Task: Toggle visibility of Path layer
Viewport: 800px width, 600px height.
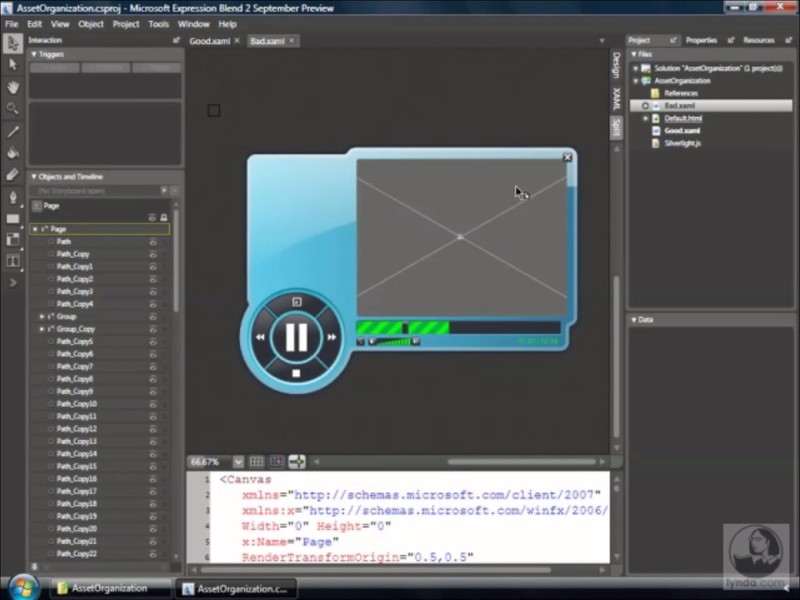Action: 153,242
